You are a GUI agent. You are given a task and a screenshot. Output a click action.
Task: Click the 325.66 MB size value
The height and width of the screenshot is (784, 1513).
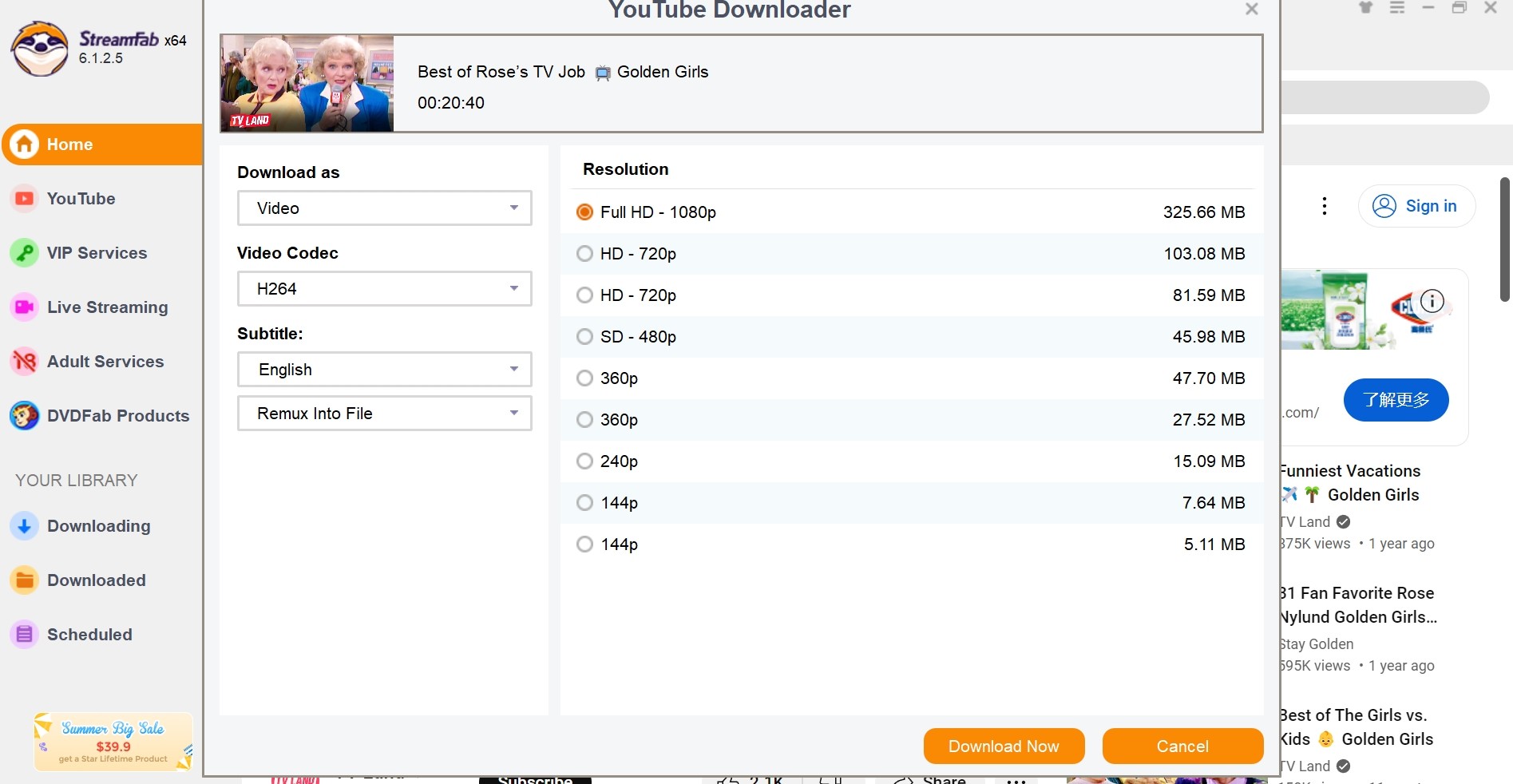[1204, 212]
